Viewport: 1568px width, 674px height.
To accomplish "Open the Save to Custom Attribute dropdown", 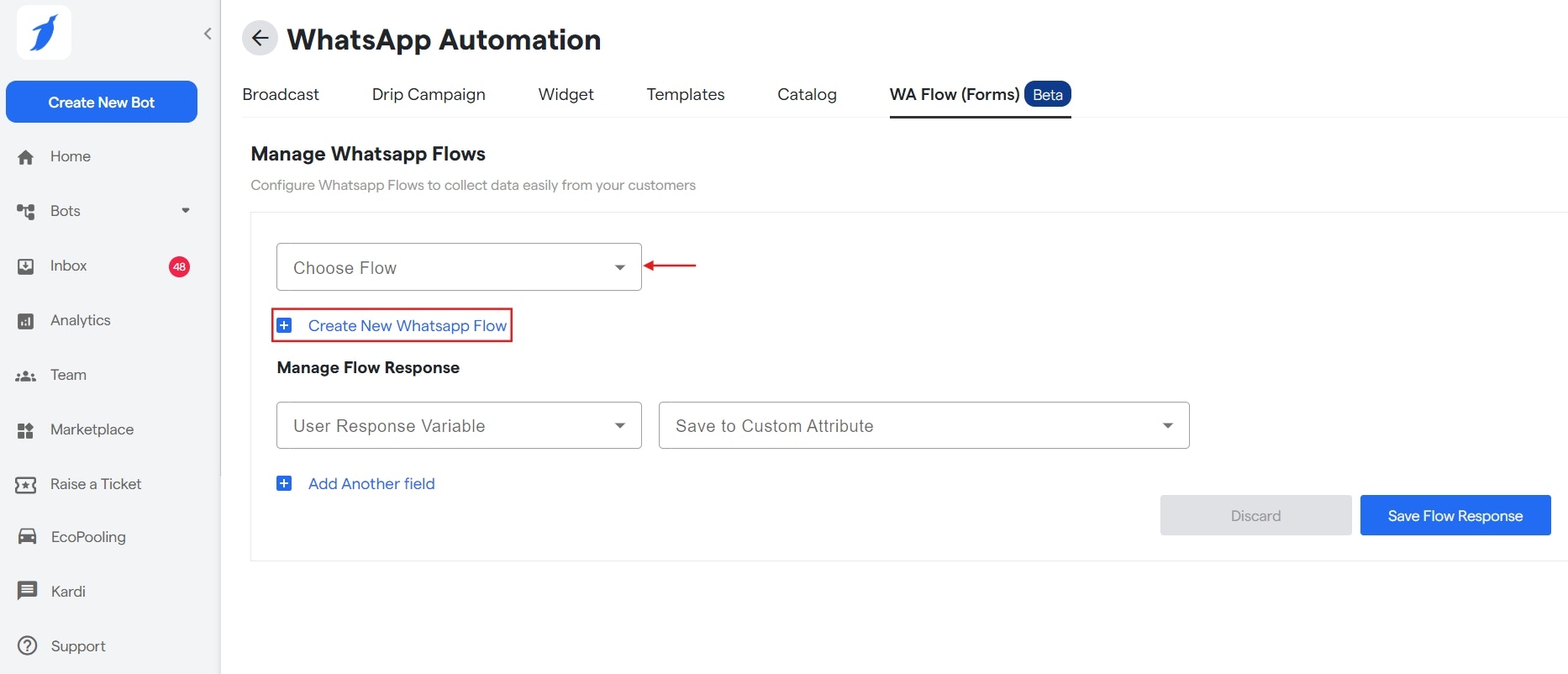I will 923,425.
